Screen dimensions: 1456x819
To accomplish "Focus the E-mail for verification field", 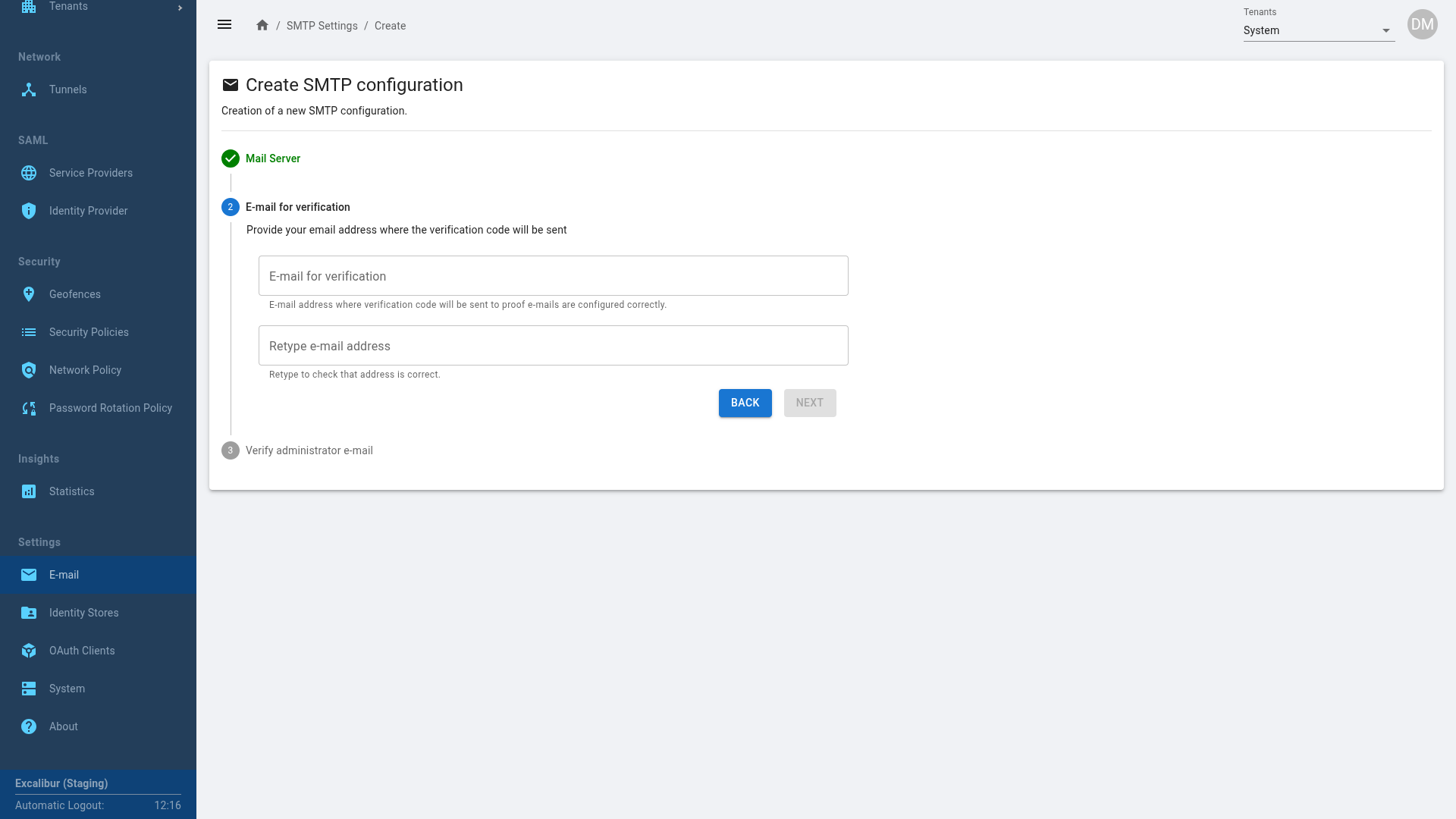I will point(553,276).
